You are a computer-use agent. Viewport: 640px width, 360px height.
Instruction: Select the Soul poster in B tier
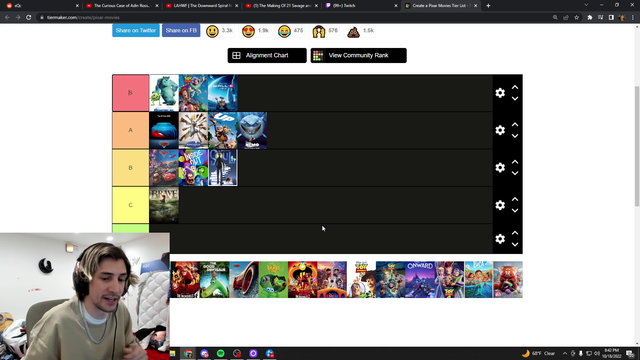click(223, 168)
